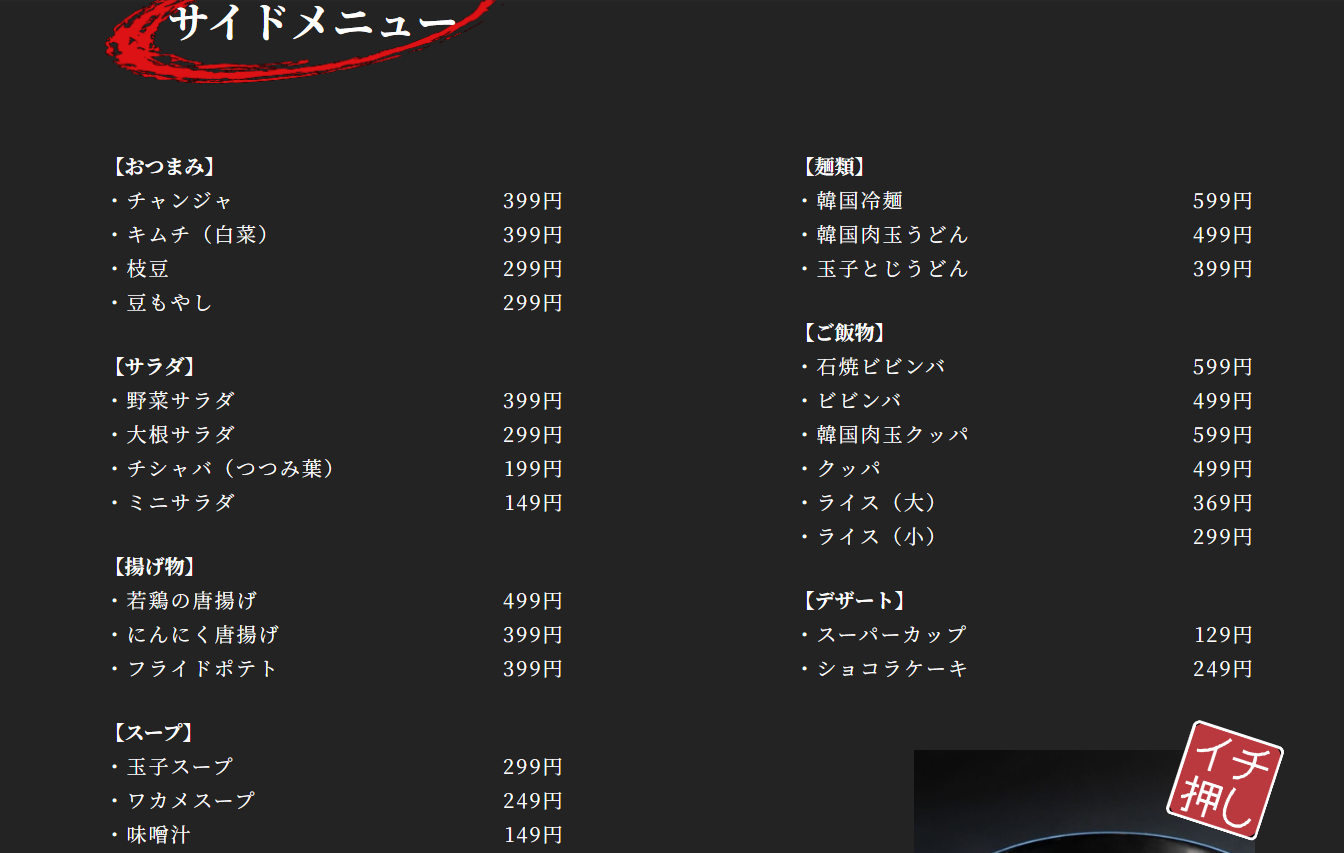Screen dimensions: 1344x853
Task: Select the チャンジャ menu item
Action: click(x=180, y=201)
